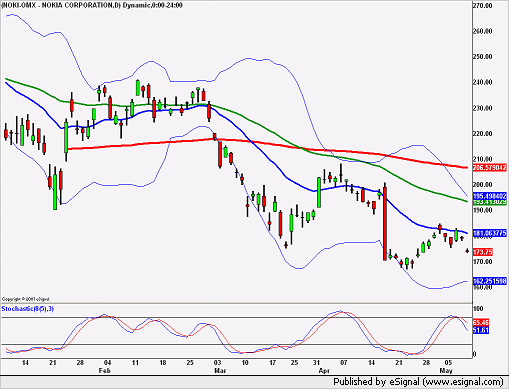
Task: Click the Feb month label
Action: tap(105, 371)
